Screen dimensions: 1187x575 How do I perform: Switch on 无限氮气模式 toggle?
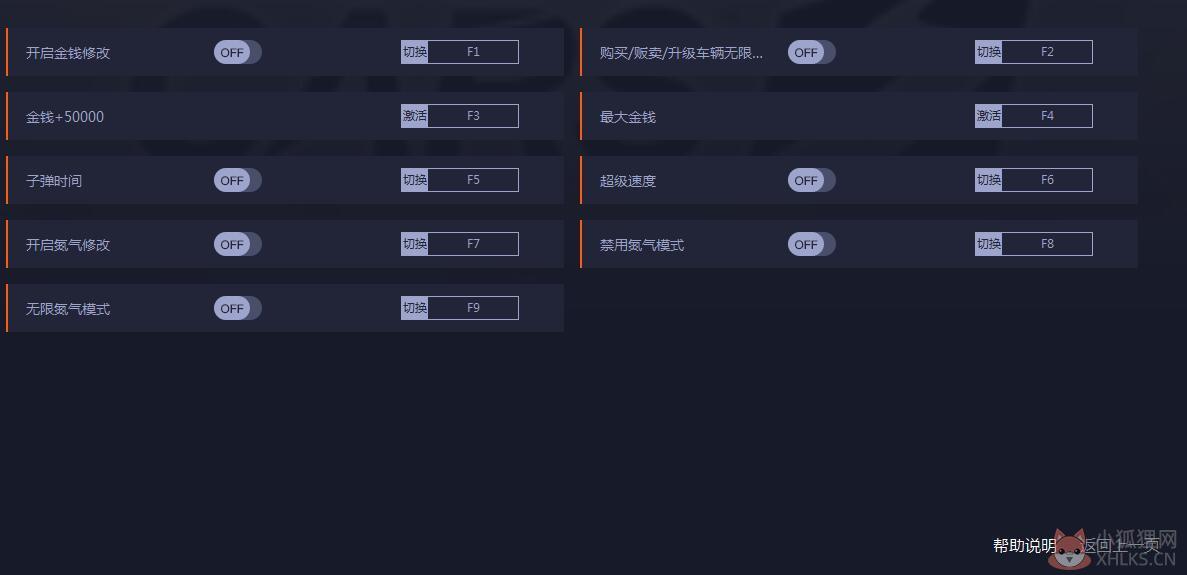238,308
